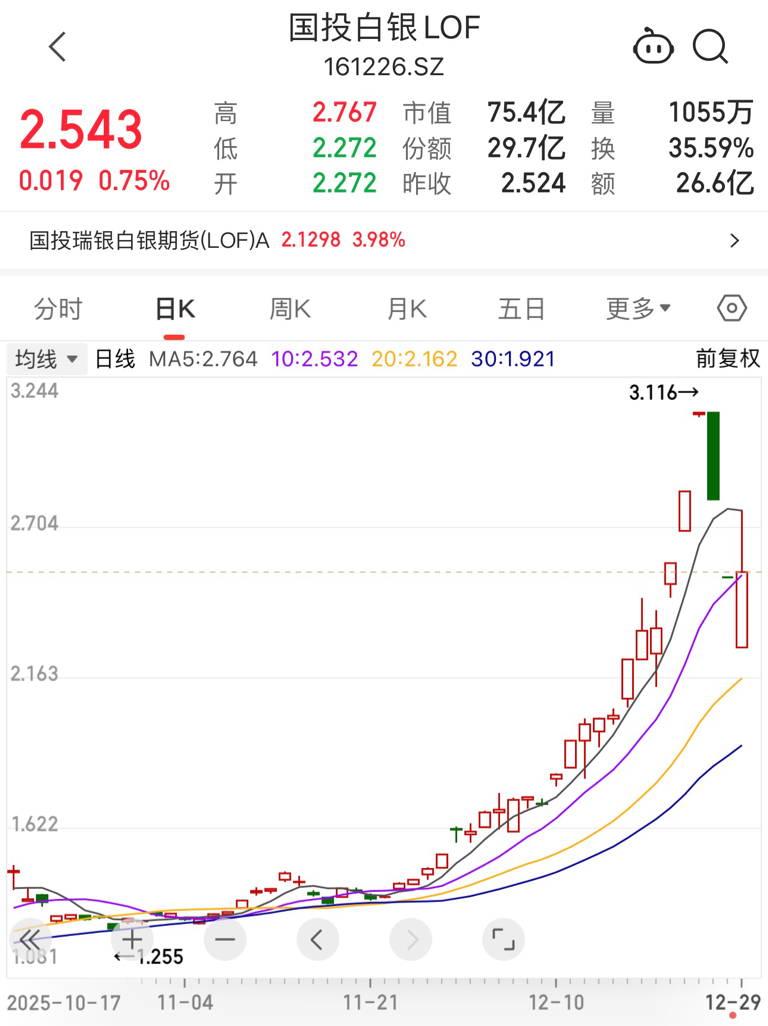The image size is (768, 1026).
Task: Expand the 更多 period dropdown
Action: [x=638, y=308]
